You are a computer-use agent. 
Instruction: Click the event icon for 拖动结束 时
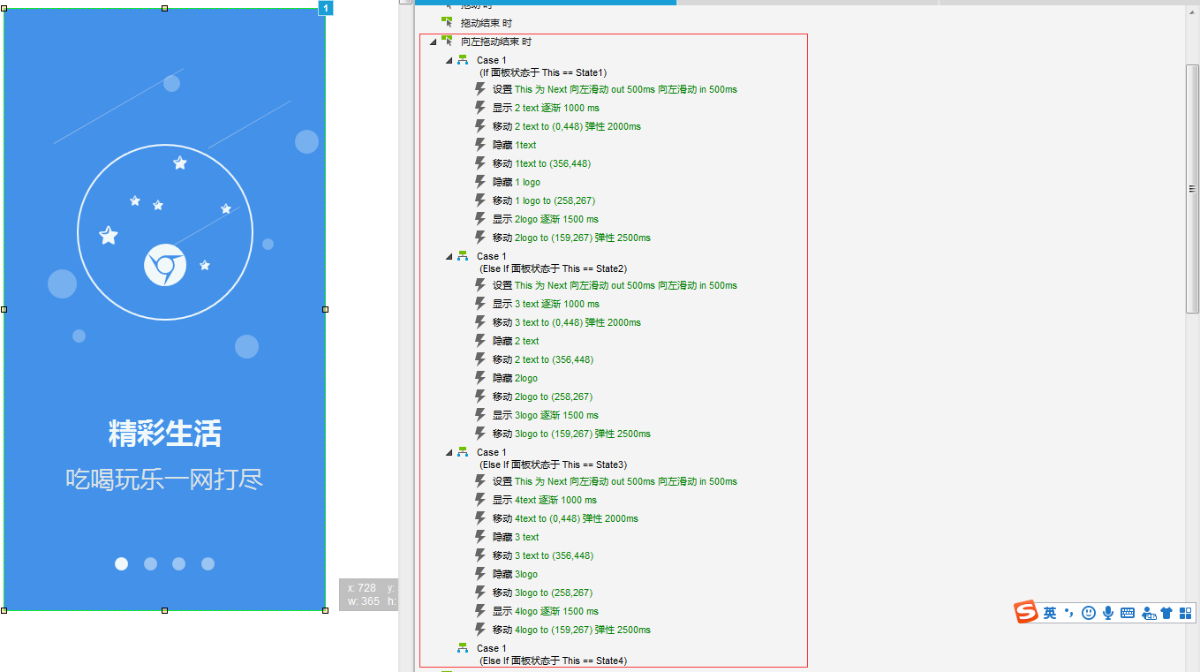coord(447,21)
